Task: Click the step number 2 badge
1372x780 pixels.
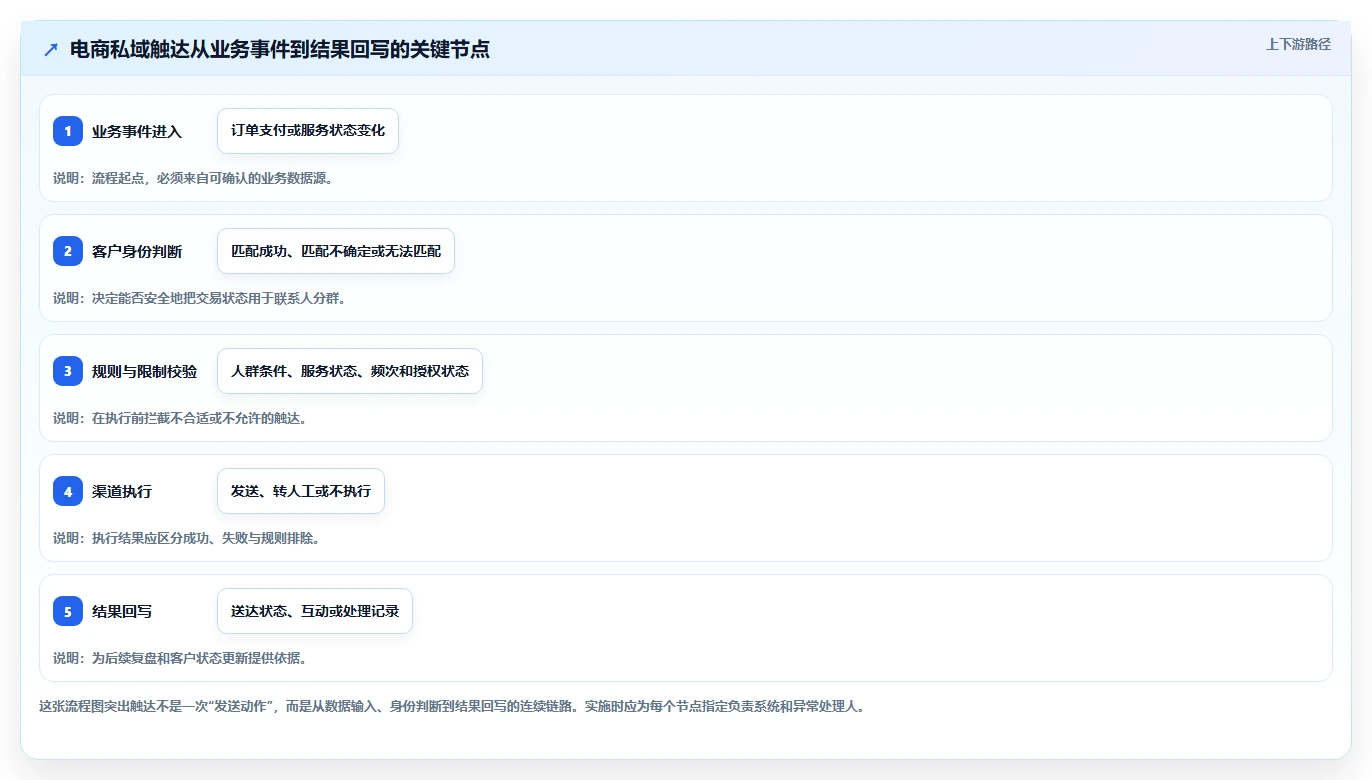Action: pyautogui.click(x=68, y=251)
